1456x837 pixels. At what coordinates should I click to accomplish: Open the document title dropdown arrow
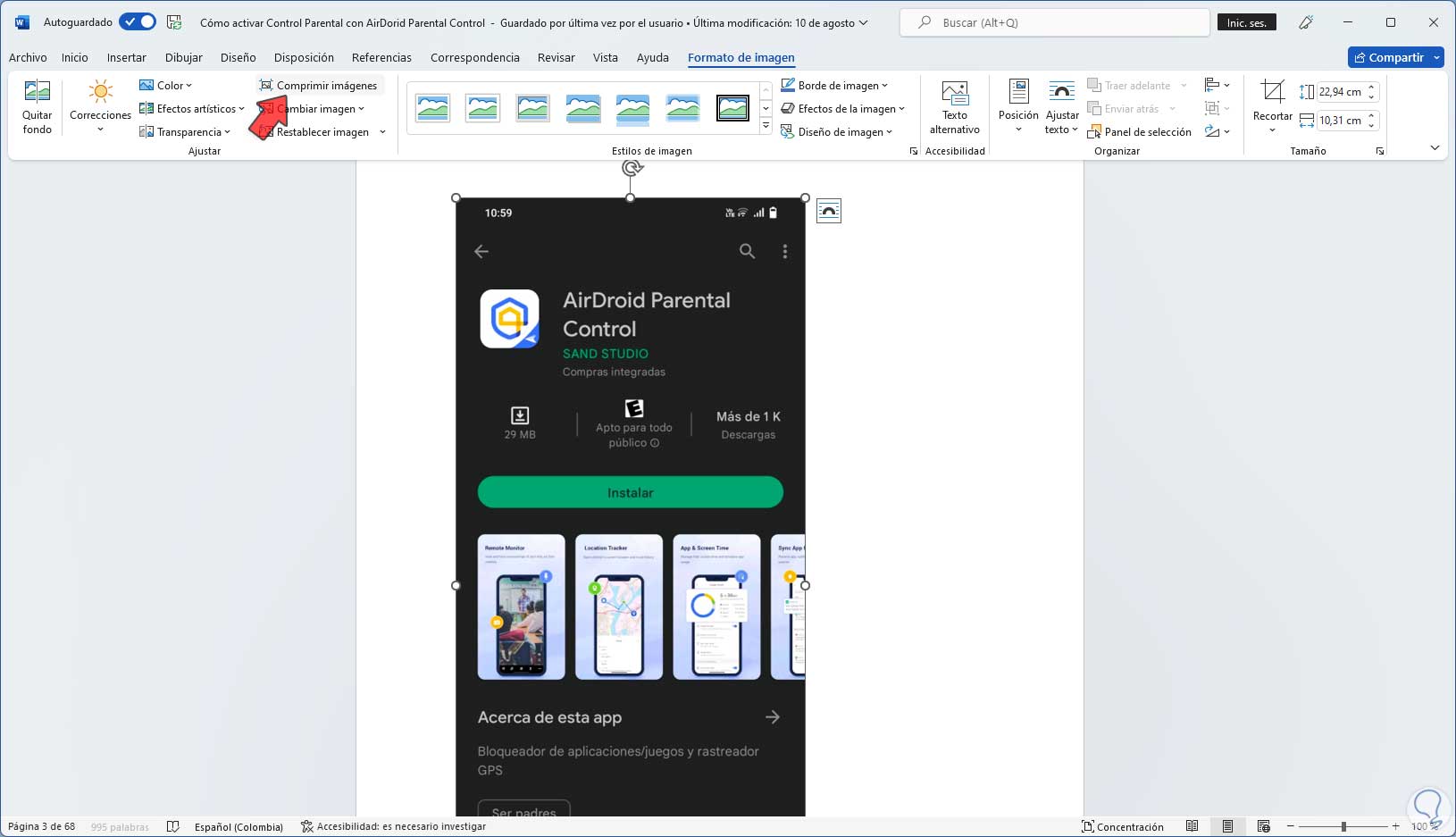863,23
